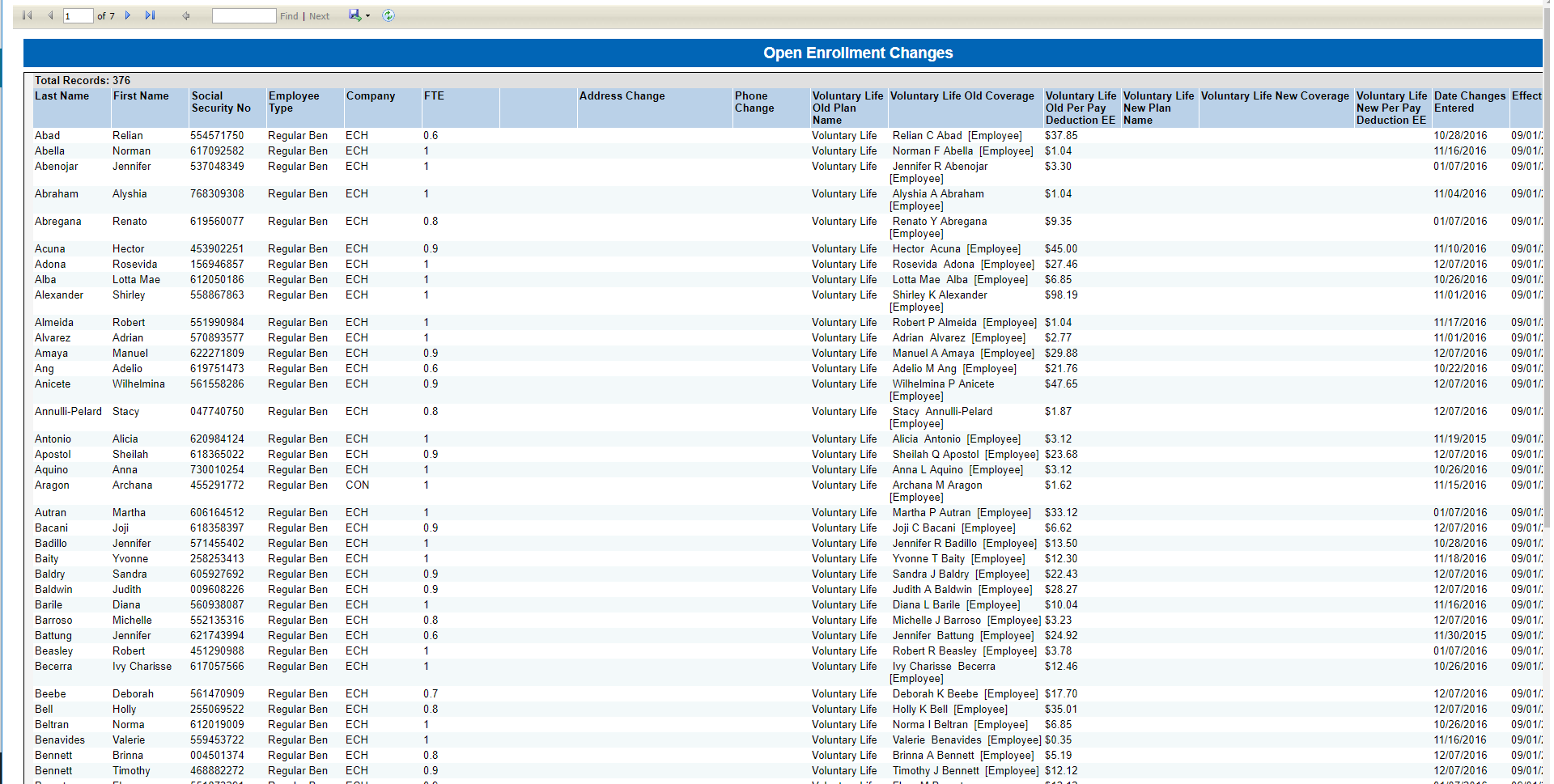Select first name Timothy
The image size is (1554, 784).
tap(131, 770)
